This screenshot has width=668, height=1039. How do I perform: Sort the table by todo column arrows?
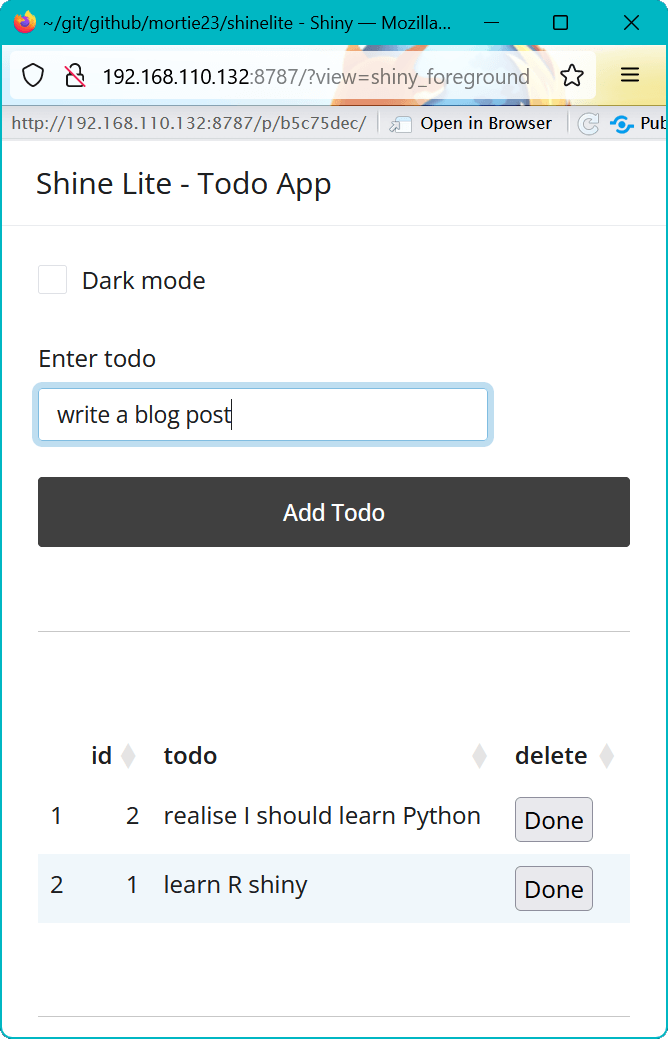479,756
